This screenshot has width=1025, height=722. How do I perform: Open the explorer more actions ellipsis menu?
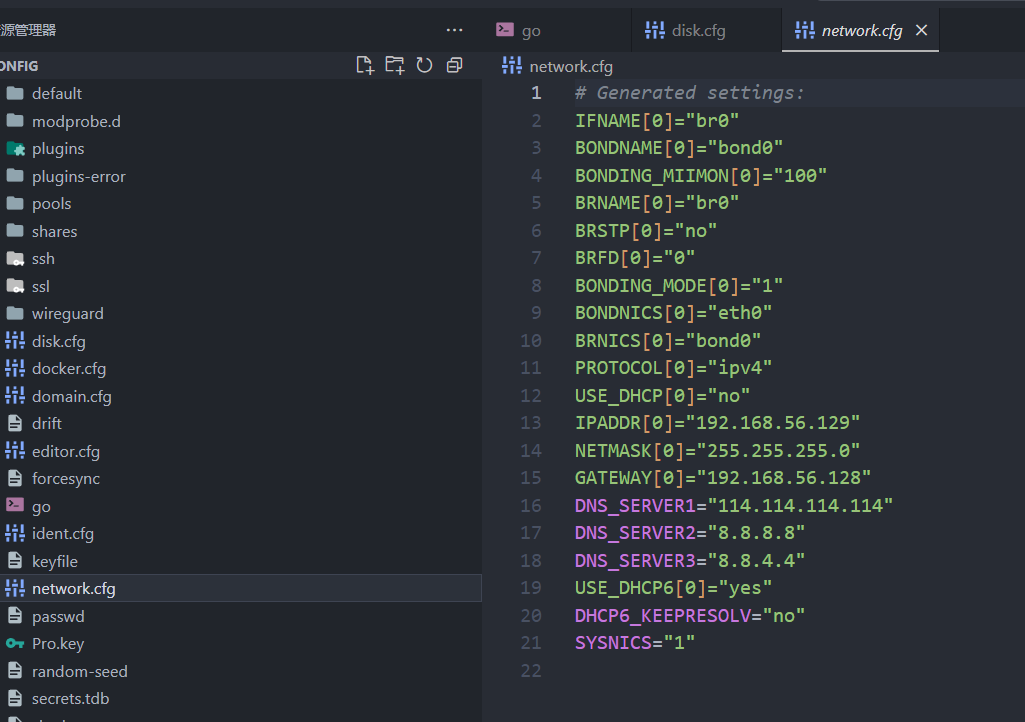coord(454,30)
